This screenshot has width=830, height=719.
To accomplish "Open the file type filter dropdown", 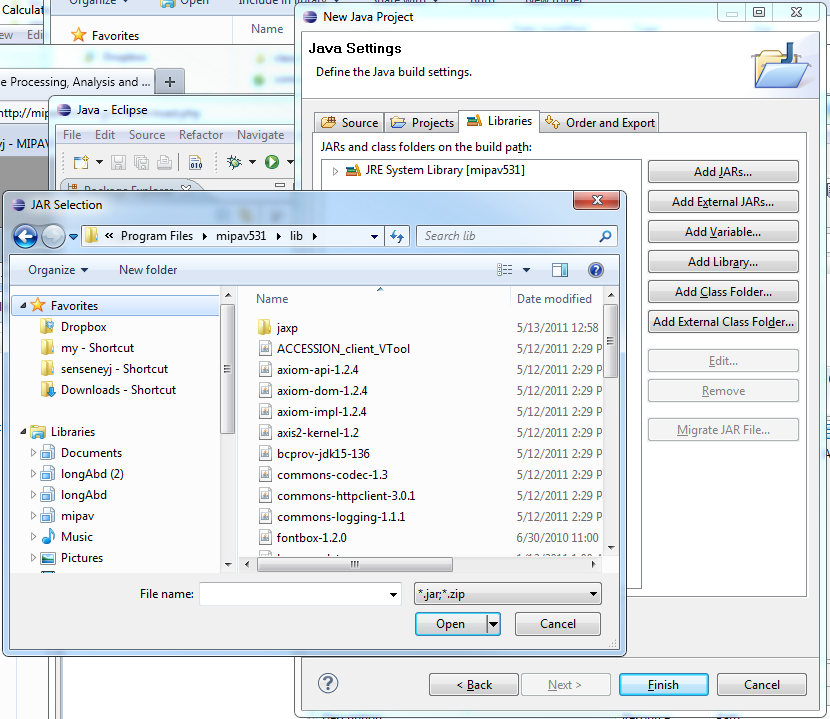I will [x=507, y=594].
